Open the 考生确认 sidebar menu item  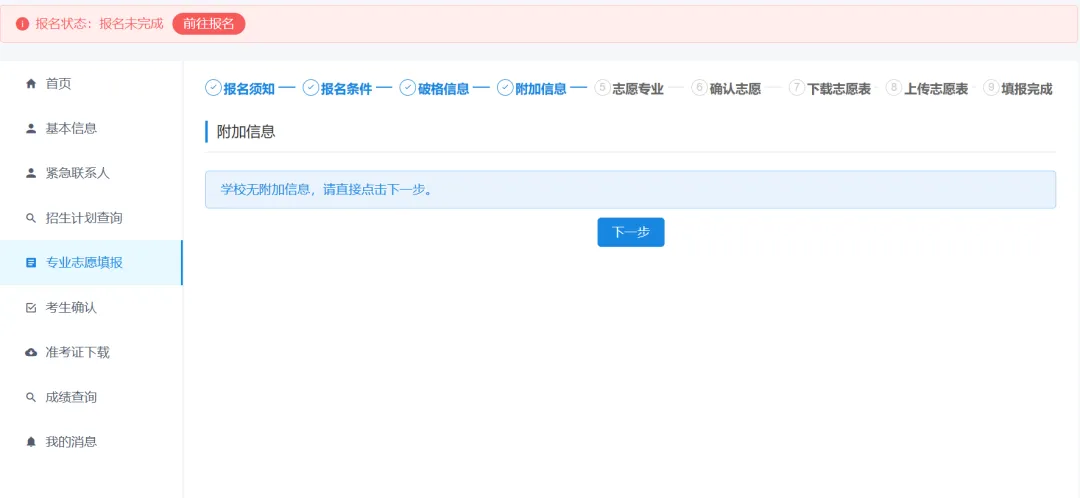pos(91,308)
